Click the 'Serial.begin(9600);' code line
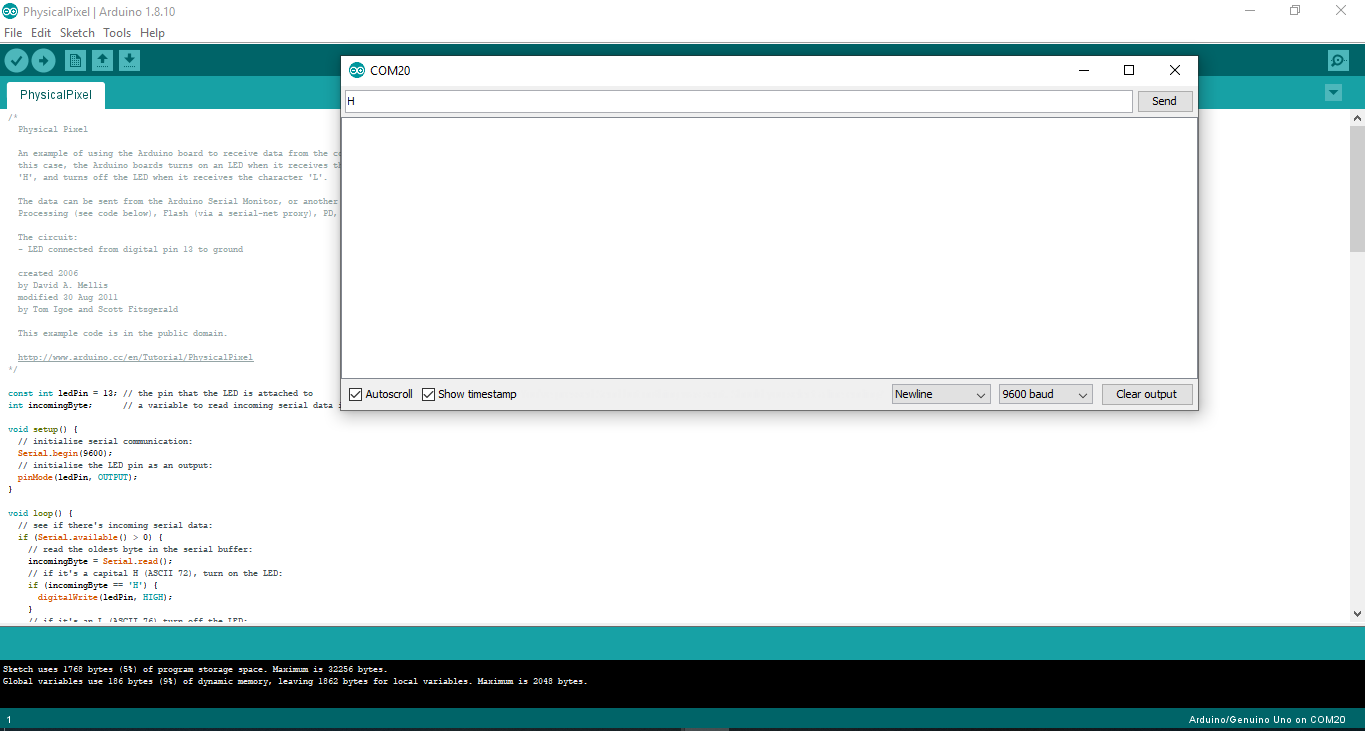 [x=65, y=453]
